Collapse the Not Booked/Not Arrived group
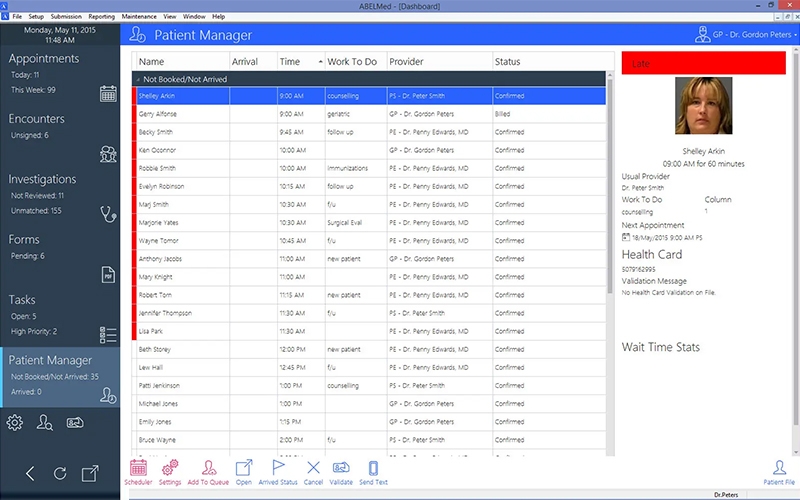The width and height of the screenshot is (800, 500). pyautogui.click(x=138, y=78)
